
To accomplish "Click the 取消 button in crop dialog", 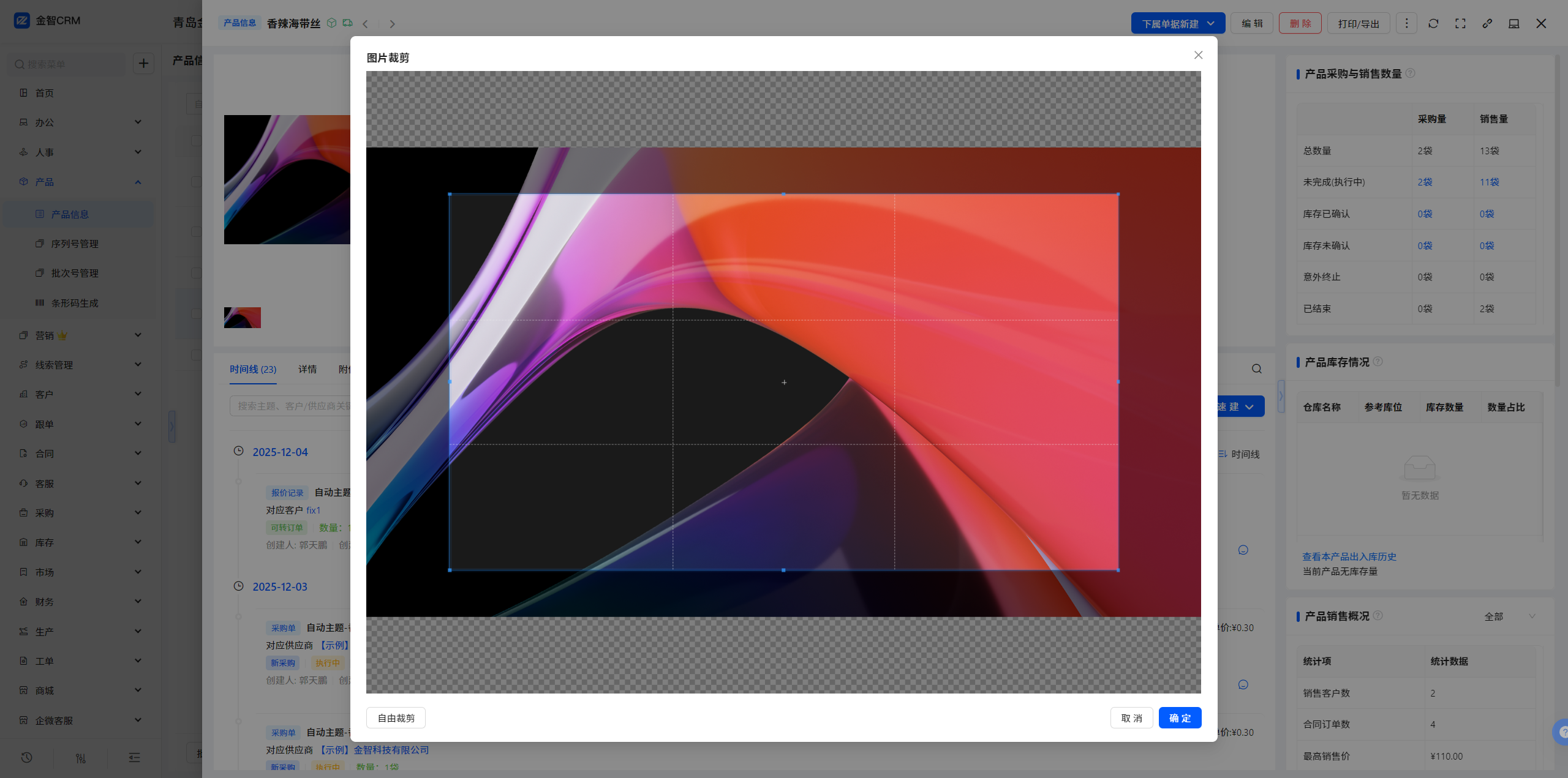I will click(1131, 718).
